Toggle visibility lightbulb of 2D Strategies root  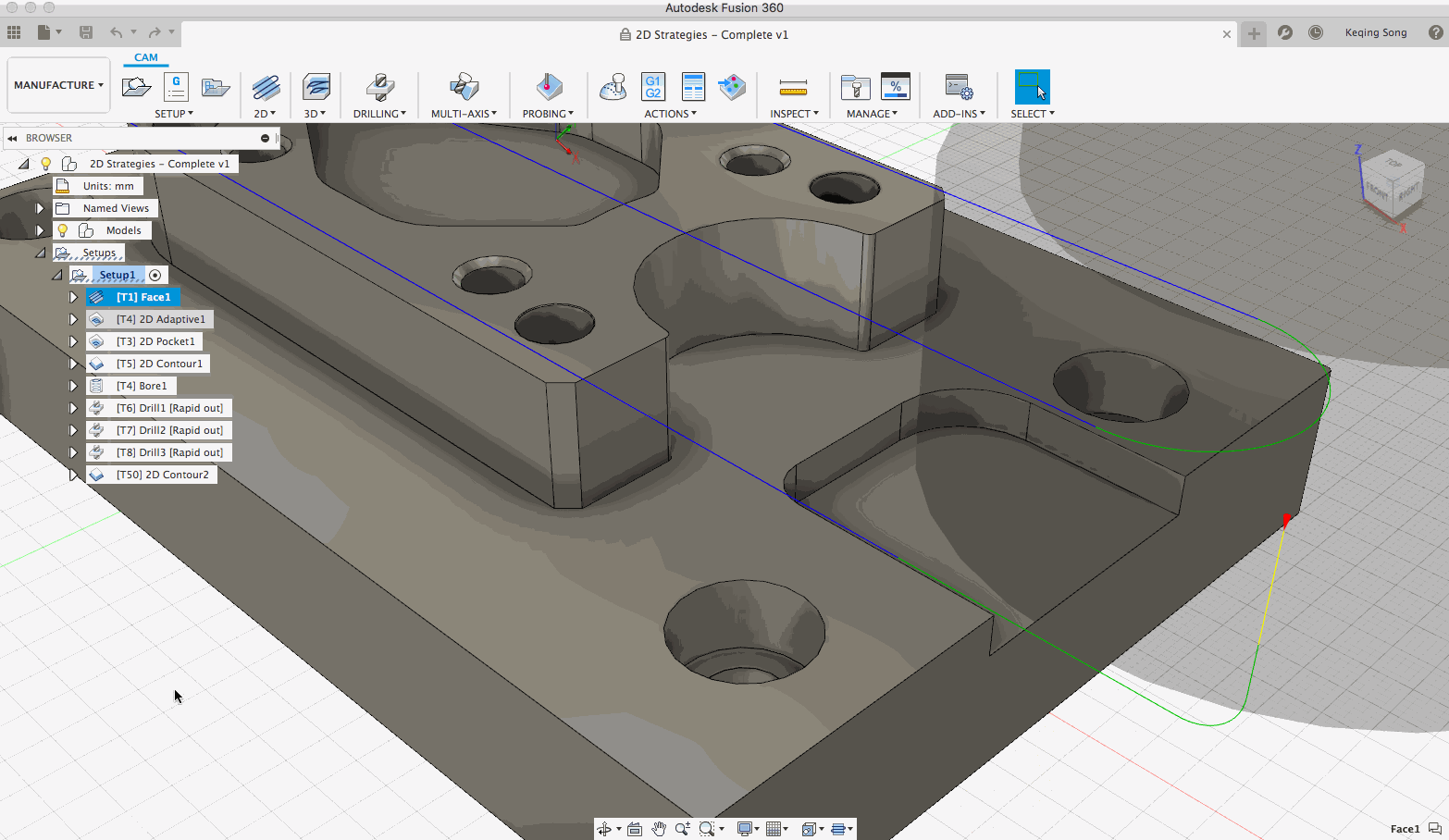[45, 164]
